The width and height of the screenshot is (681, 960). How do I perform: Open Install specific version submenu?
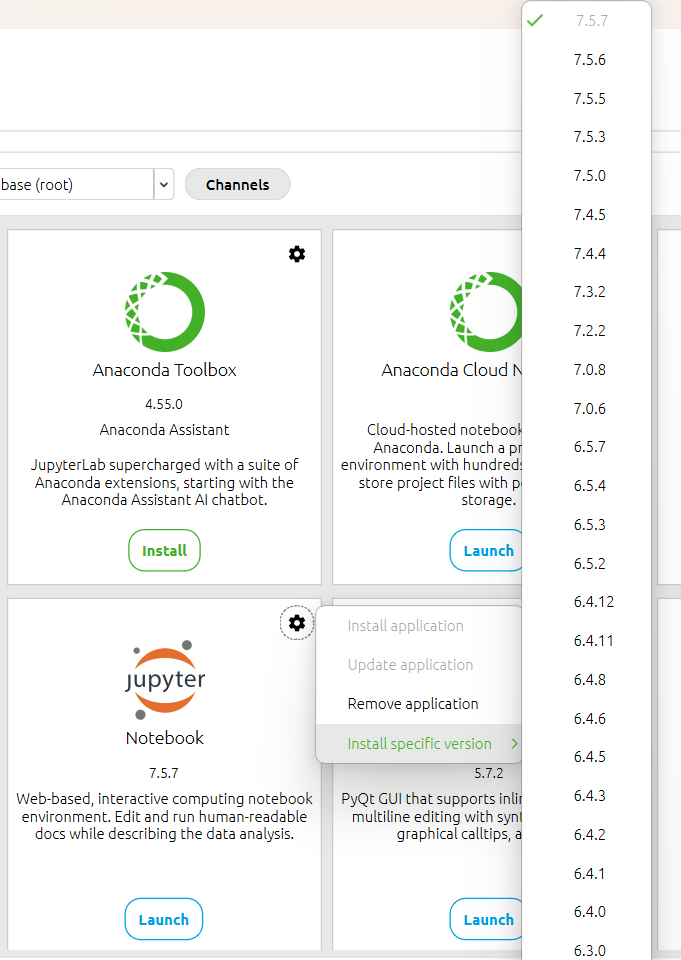[x=419, y=743]
